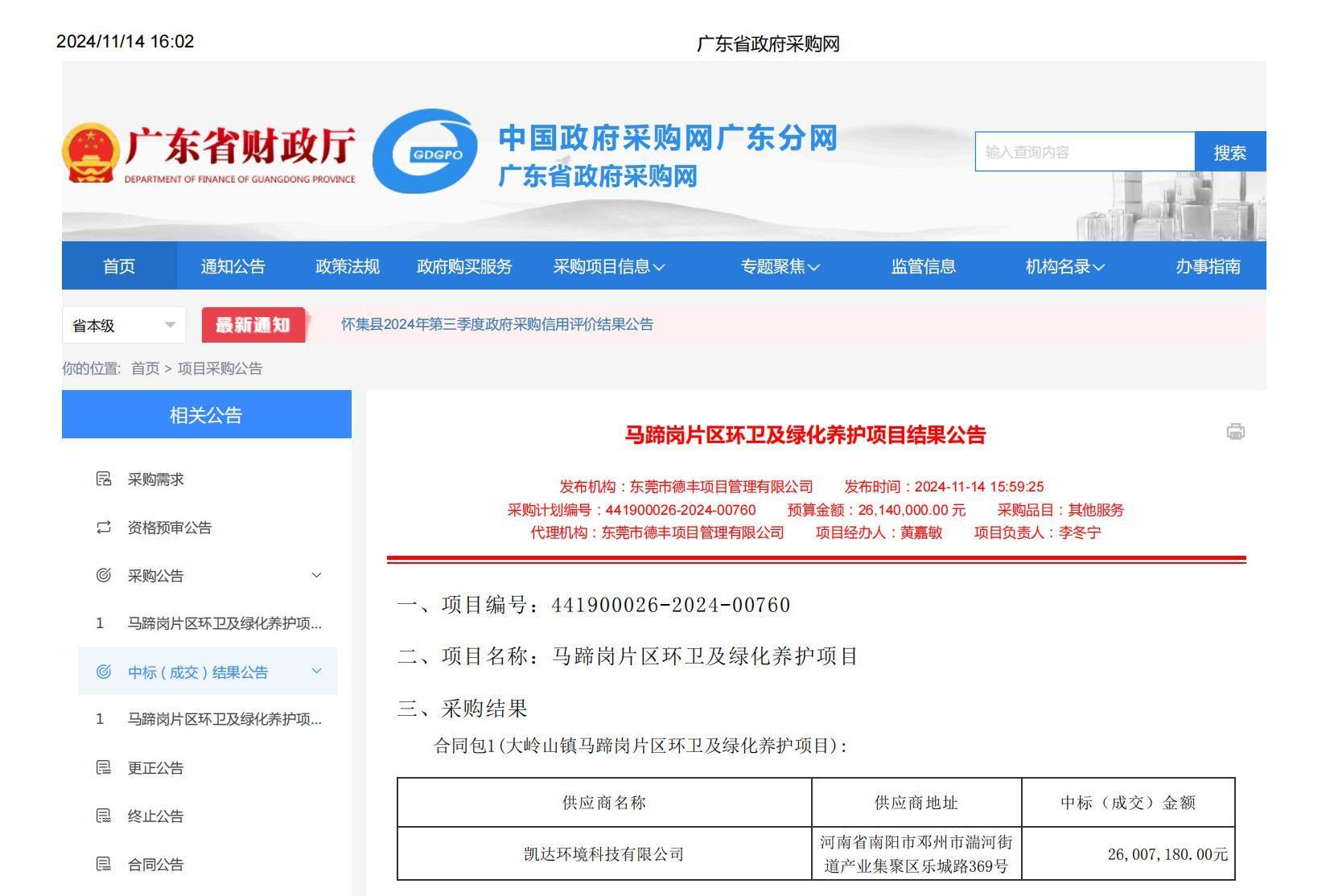Click the 中国政府采购网广东分网 site title
Viewport: 1330px width, 896px height.
(x=668, y=138)
